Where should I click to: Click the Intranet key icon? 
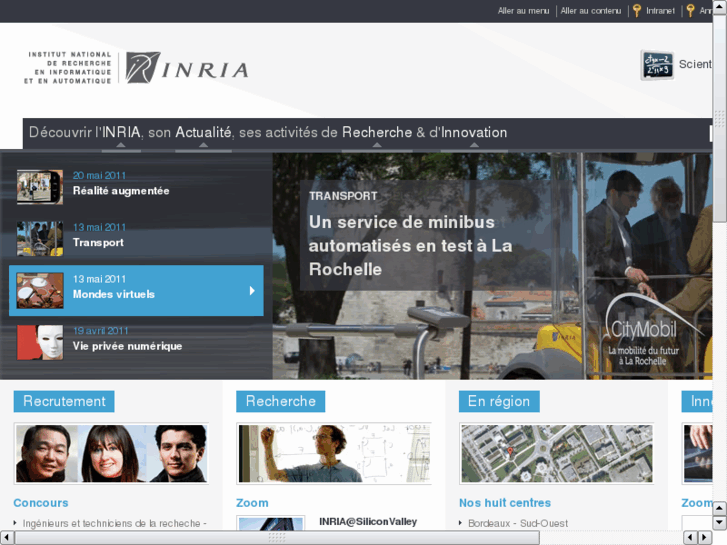637,10
